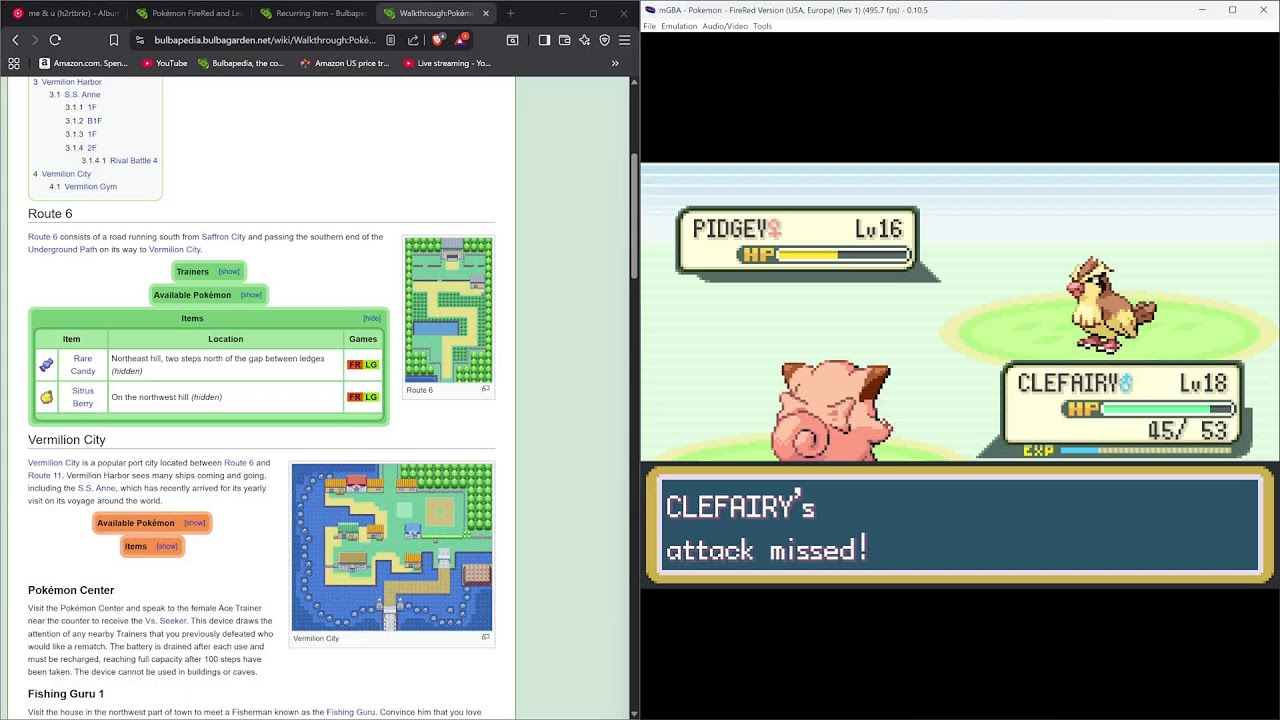
Task: Switch to the Recurring item - Bulbapedia tab
Action: tap(312, 13)
